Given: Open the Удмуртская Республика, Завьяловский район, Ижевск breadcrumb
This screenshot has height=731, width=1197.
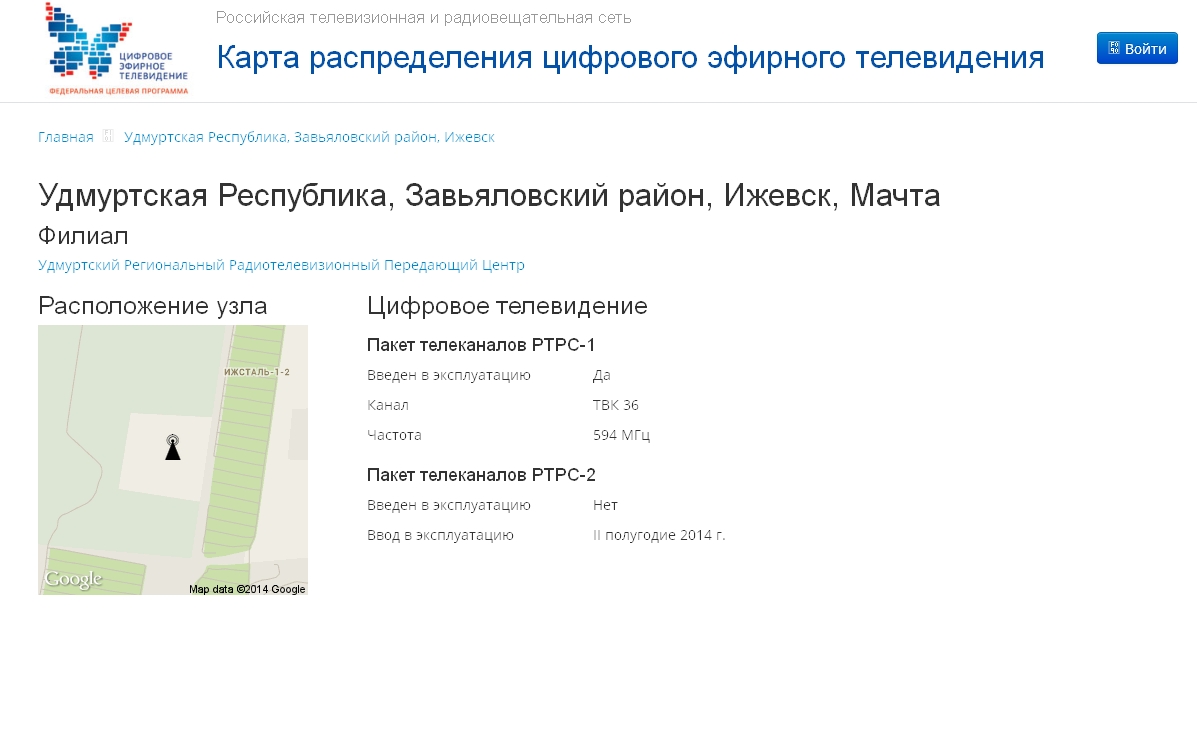Looking at the screenshot, I should click(309, 137).
